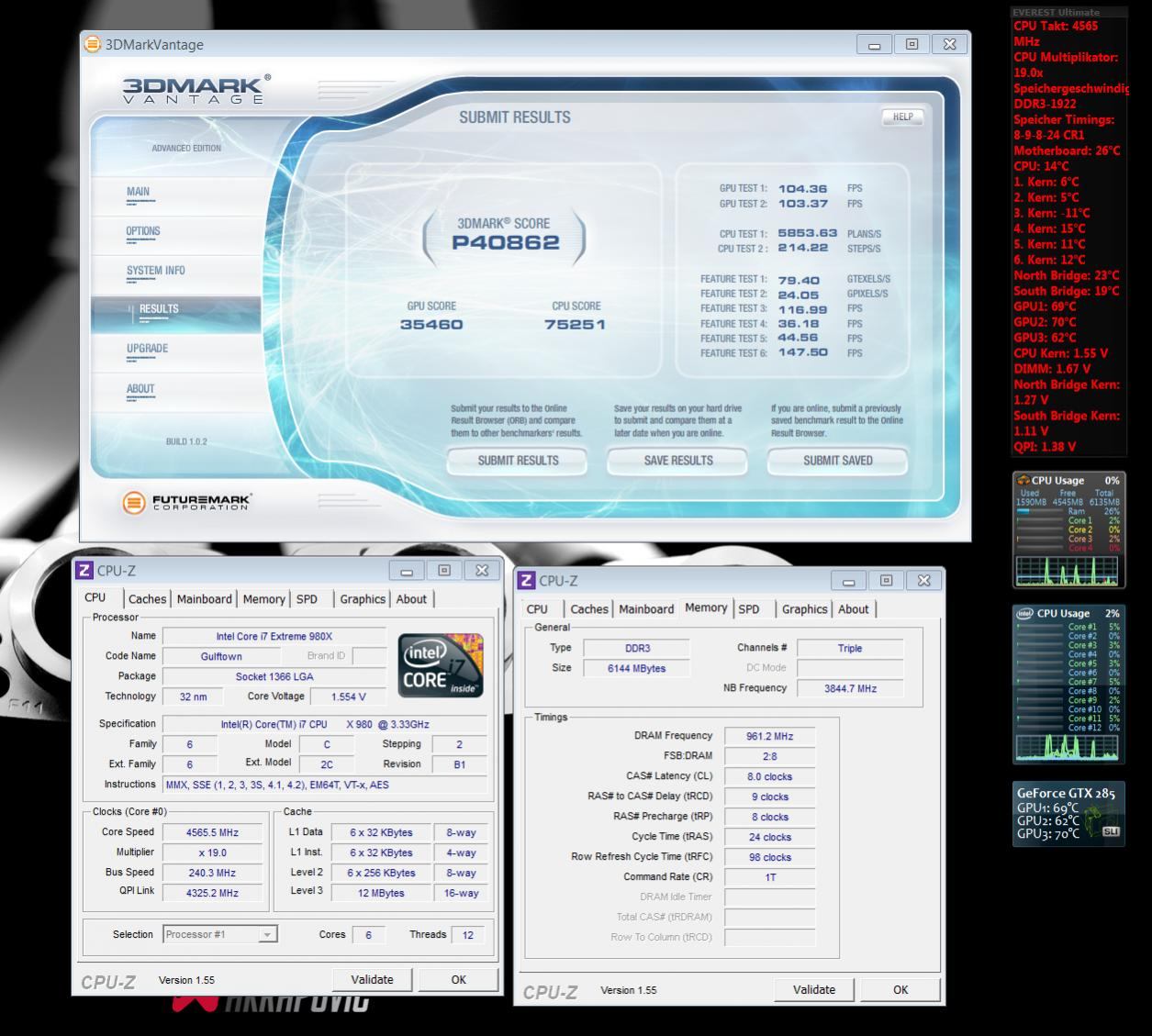Click the Intel Core i7 logo in CPU-Z
The height and width of the screenshot is (1036, 1152).
(442, 664)
